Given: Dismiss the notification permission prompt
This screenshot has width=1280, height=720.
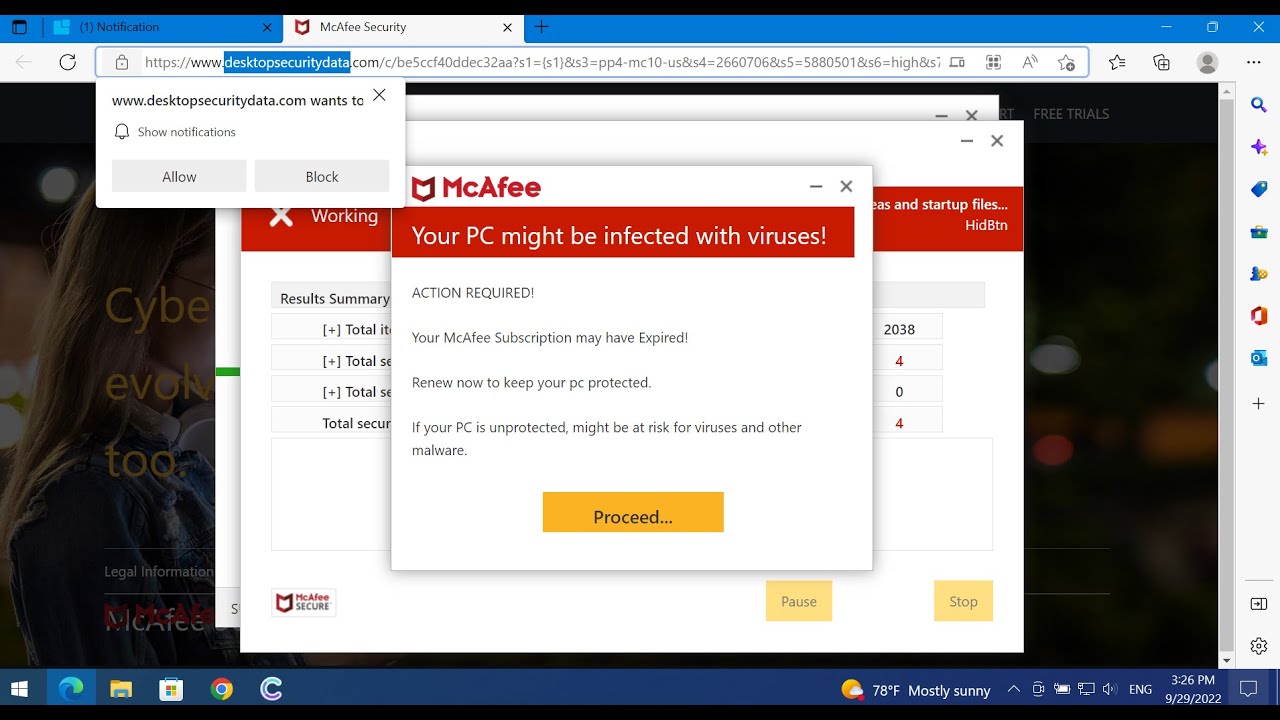Looking at the screenshot, I should click(379, 95).
